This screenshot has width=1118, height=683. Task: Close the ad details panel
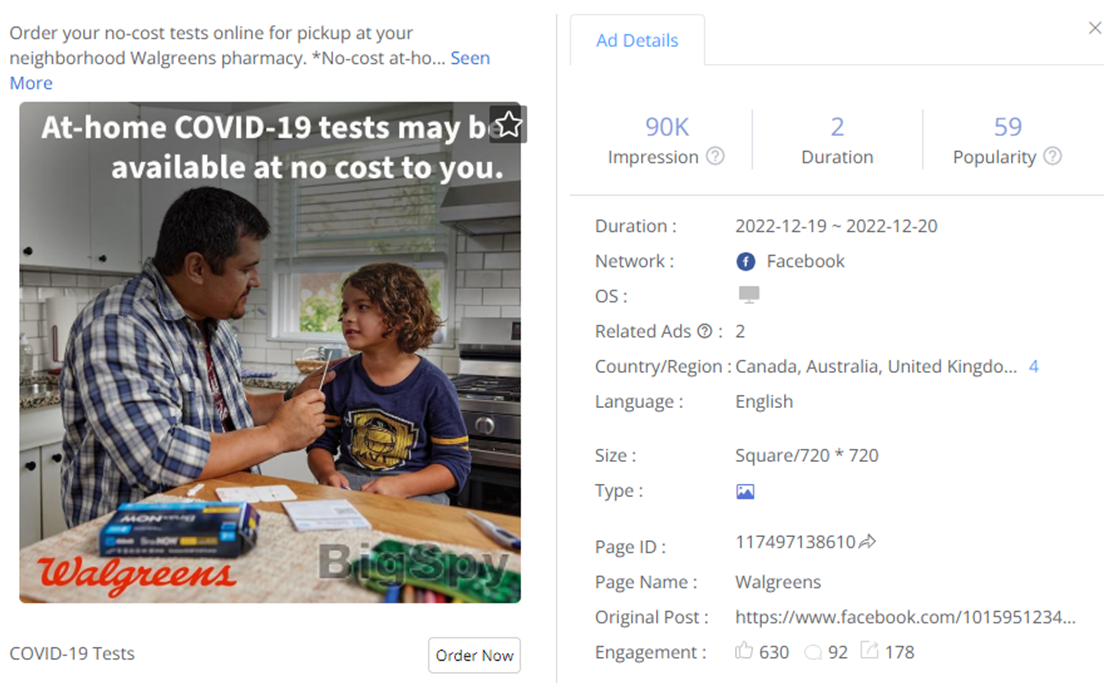(x=1095, y=29)
